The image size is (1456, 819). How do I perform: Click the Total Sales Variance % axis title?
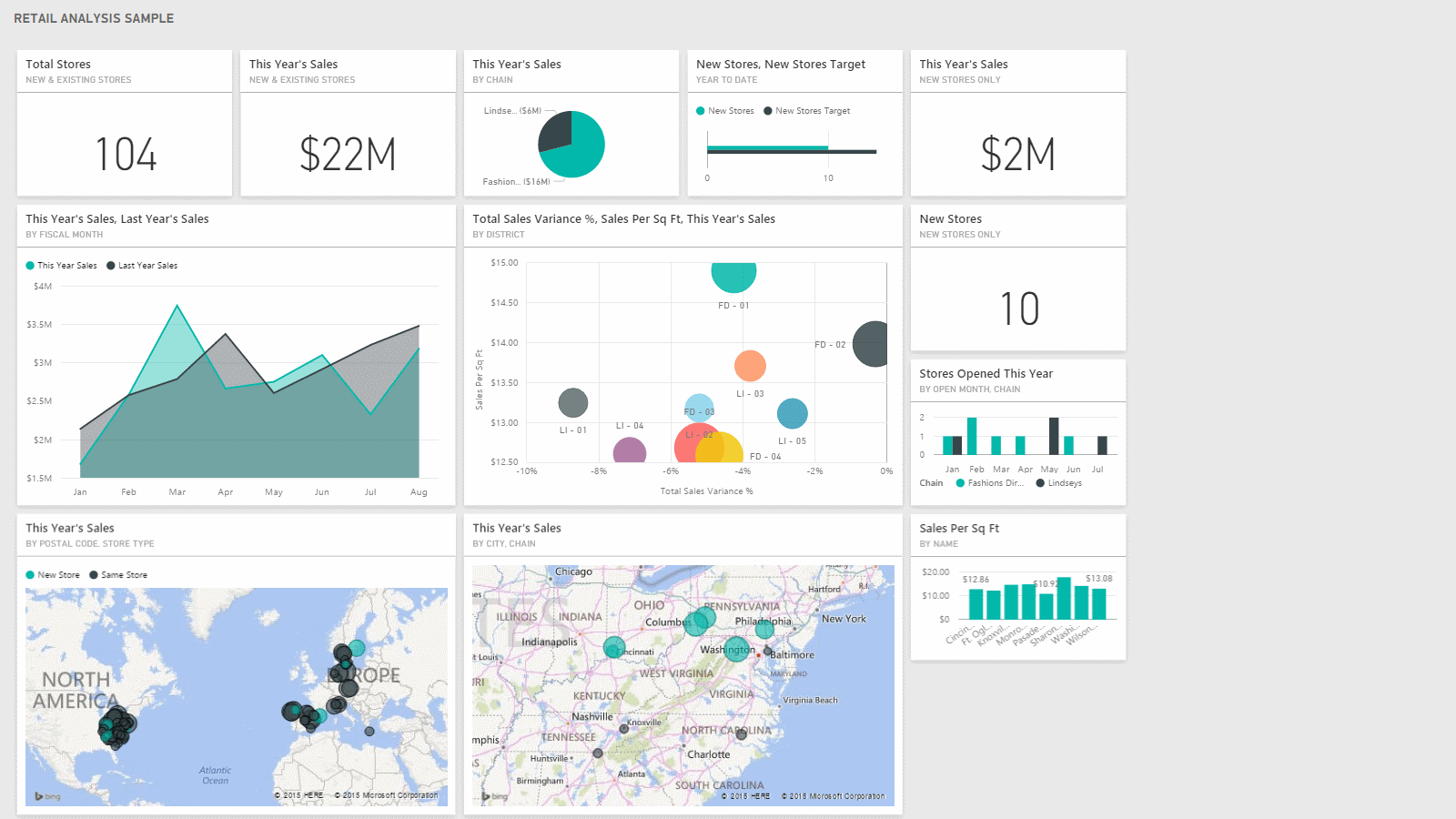coord(706,491)
